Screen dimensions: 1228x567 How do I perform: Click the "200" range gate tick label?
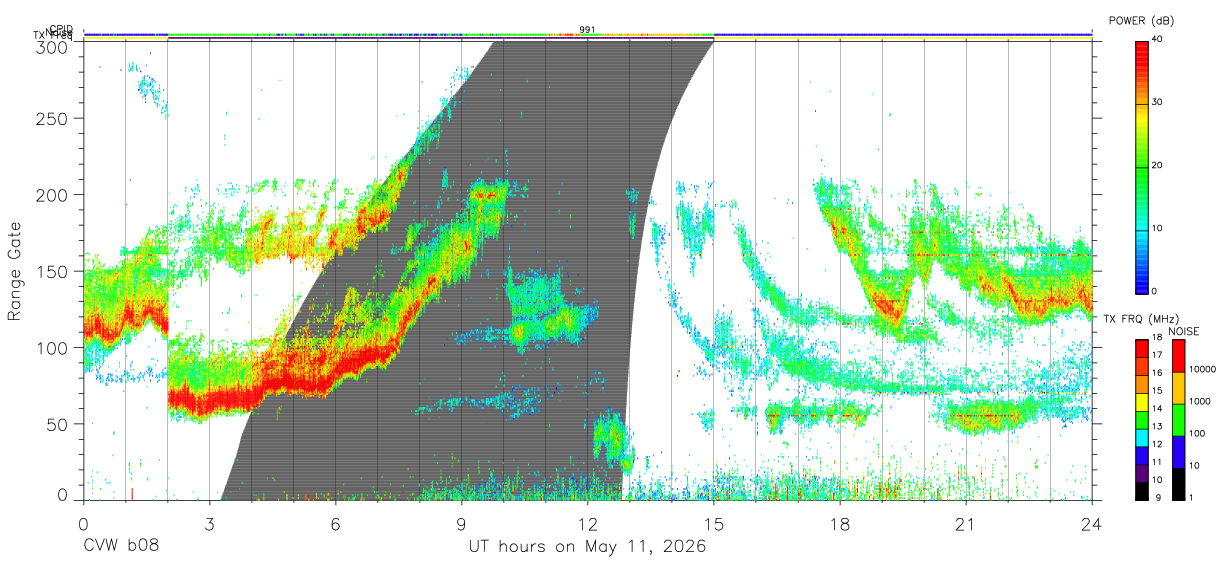(50, 194)
